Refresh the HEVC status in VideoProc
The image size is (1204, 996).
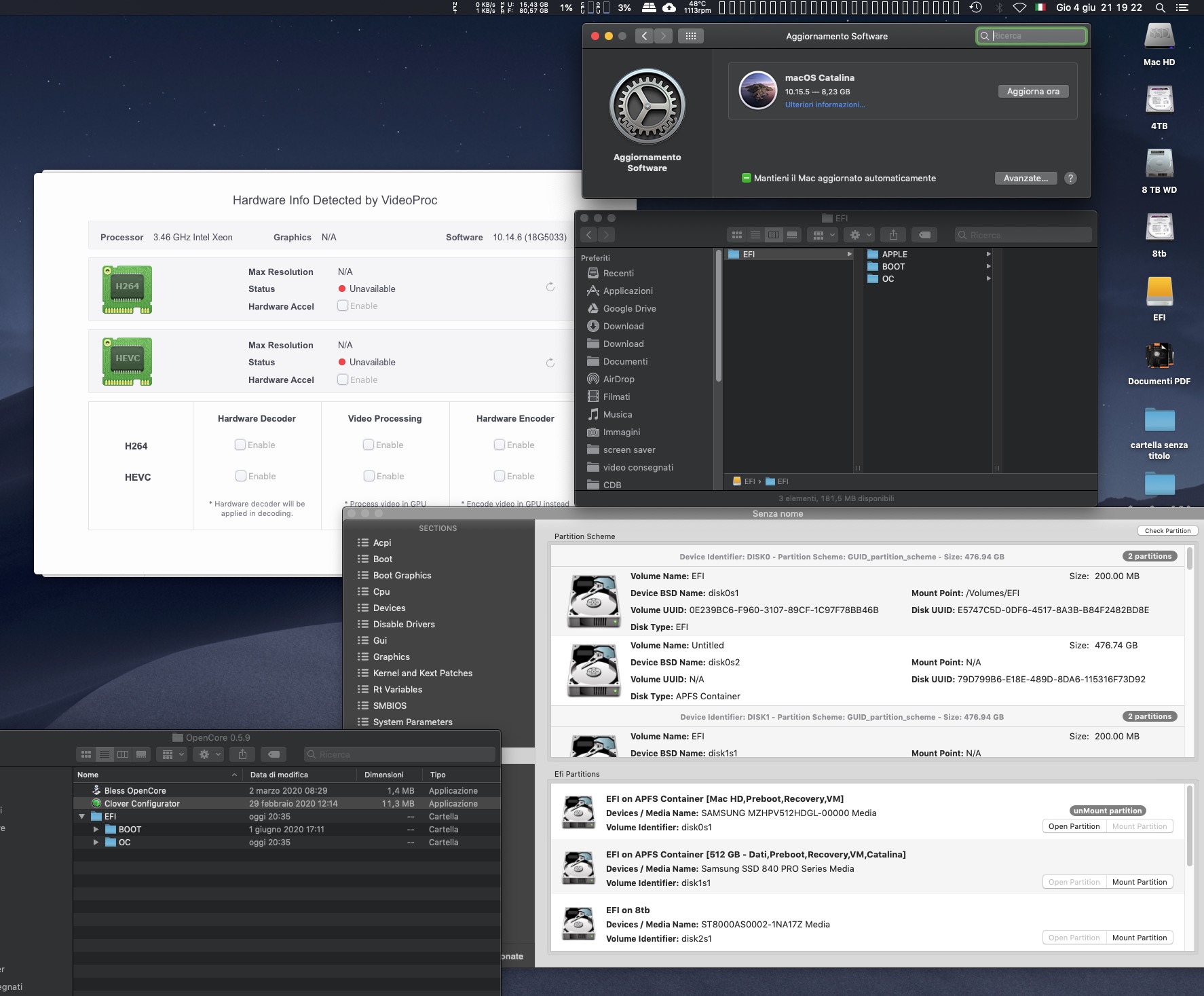click(x=550, y=363)
